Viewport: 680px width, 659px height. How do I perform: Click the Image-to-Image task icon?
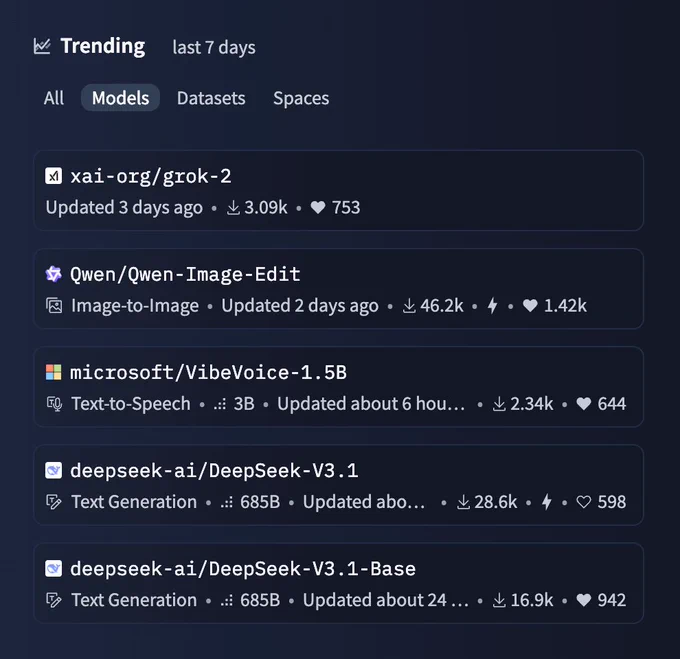54,306
